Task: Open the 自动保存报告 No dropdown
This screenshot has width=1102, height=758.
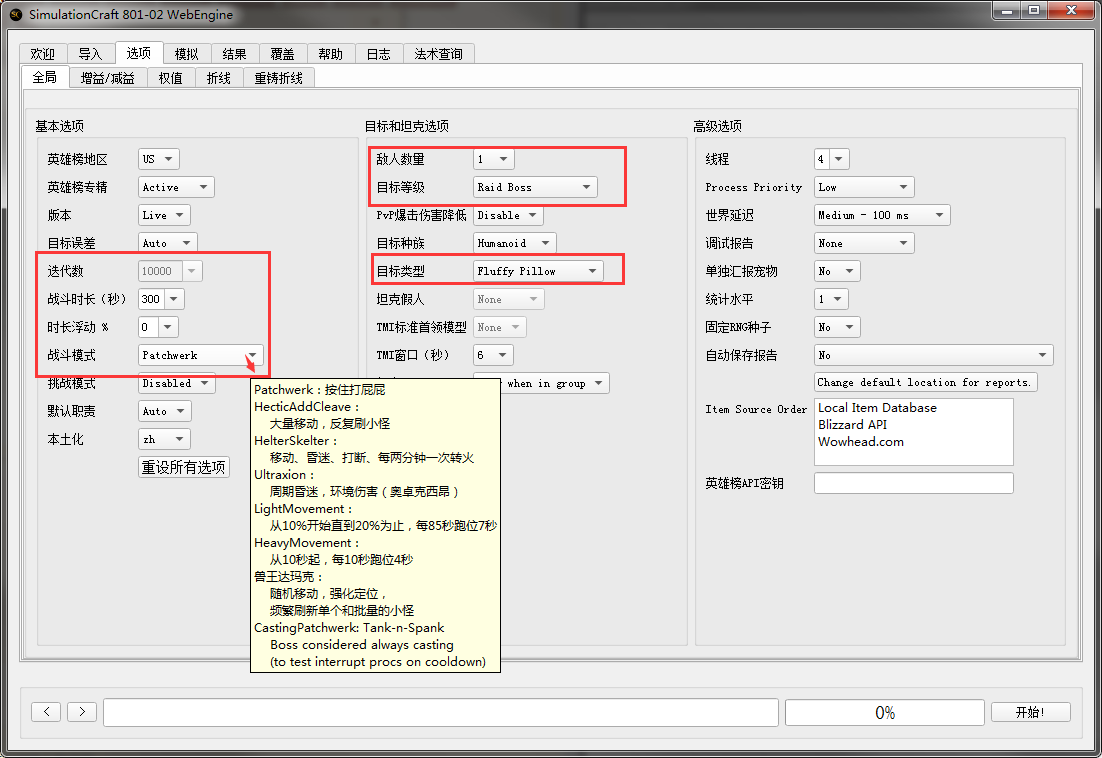Action: (x=933, y=355)
